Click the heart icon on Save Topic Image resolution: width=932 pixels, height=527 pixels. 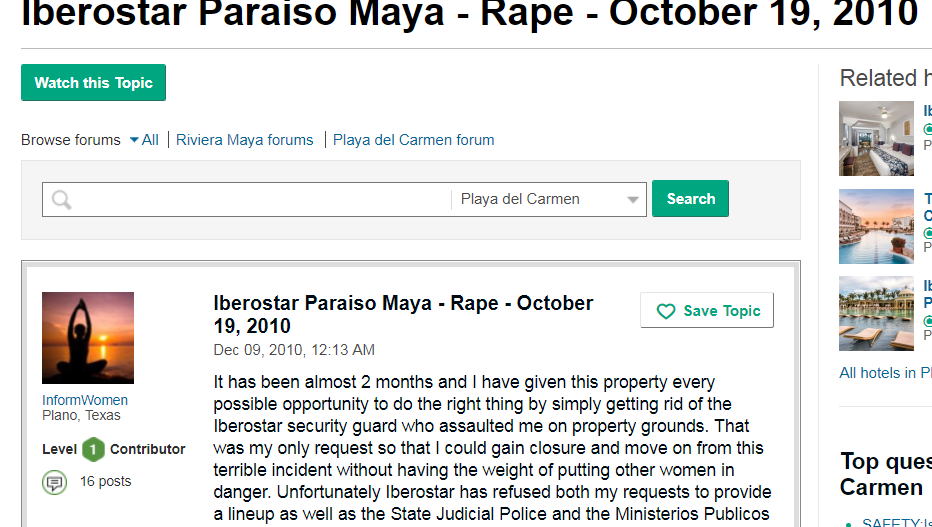(666, 312)
